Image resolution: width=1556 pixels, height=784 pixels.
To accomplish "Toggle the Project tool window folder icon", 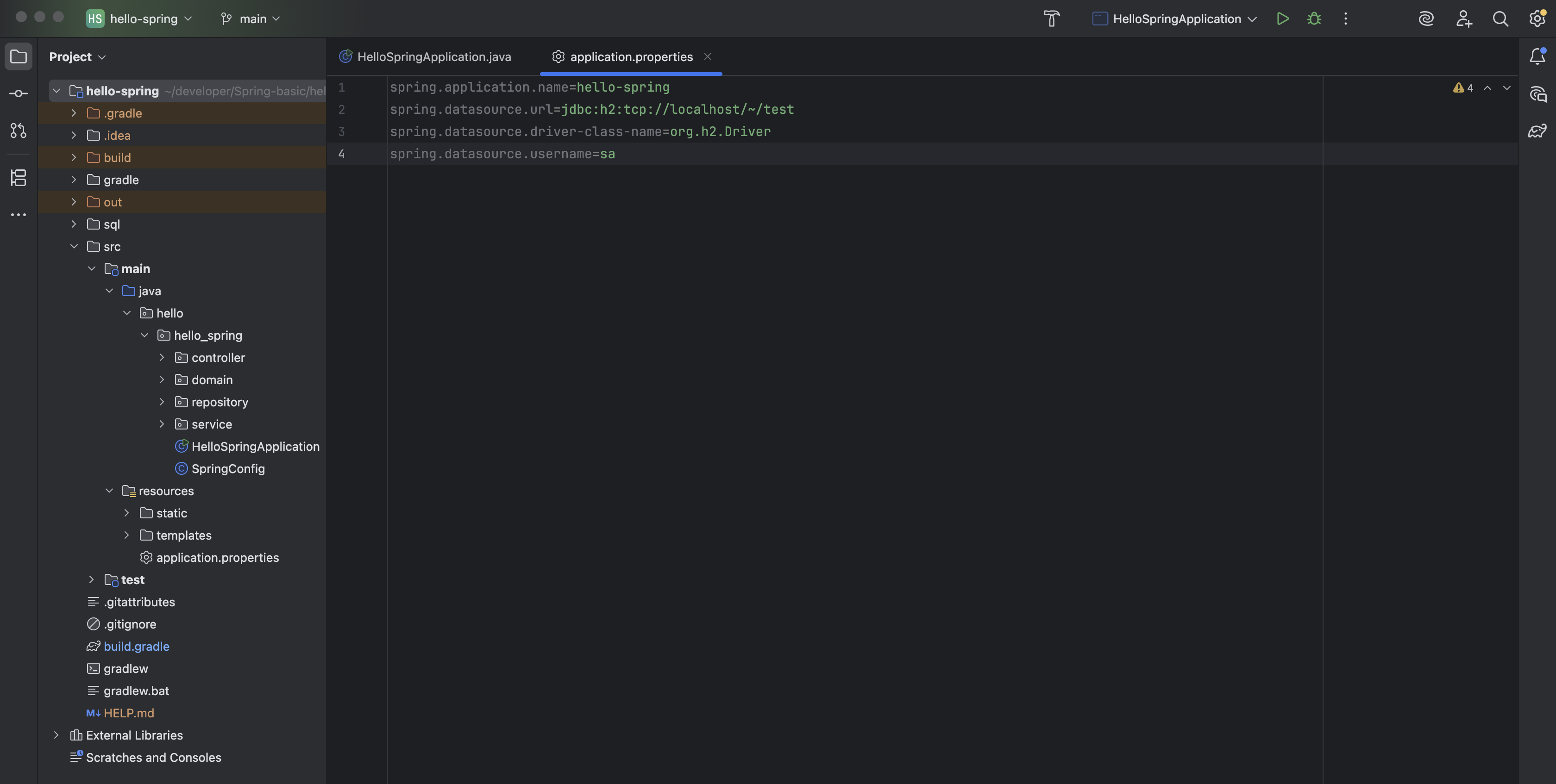I will (18, 57).
